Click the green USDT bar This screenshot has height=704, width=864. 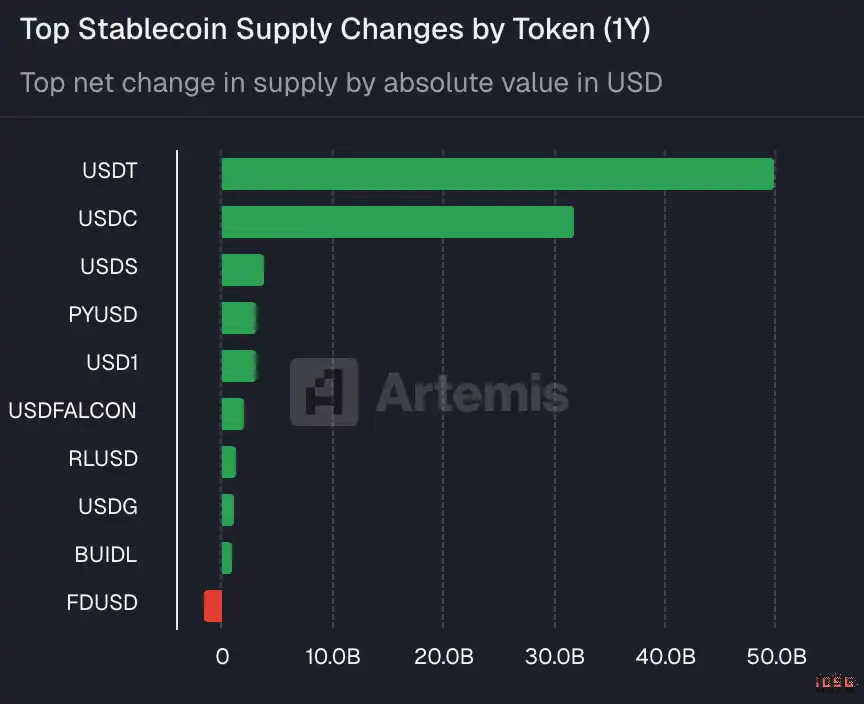[x=497, y=174]
